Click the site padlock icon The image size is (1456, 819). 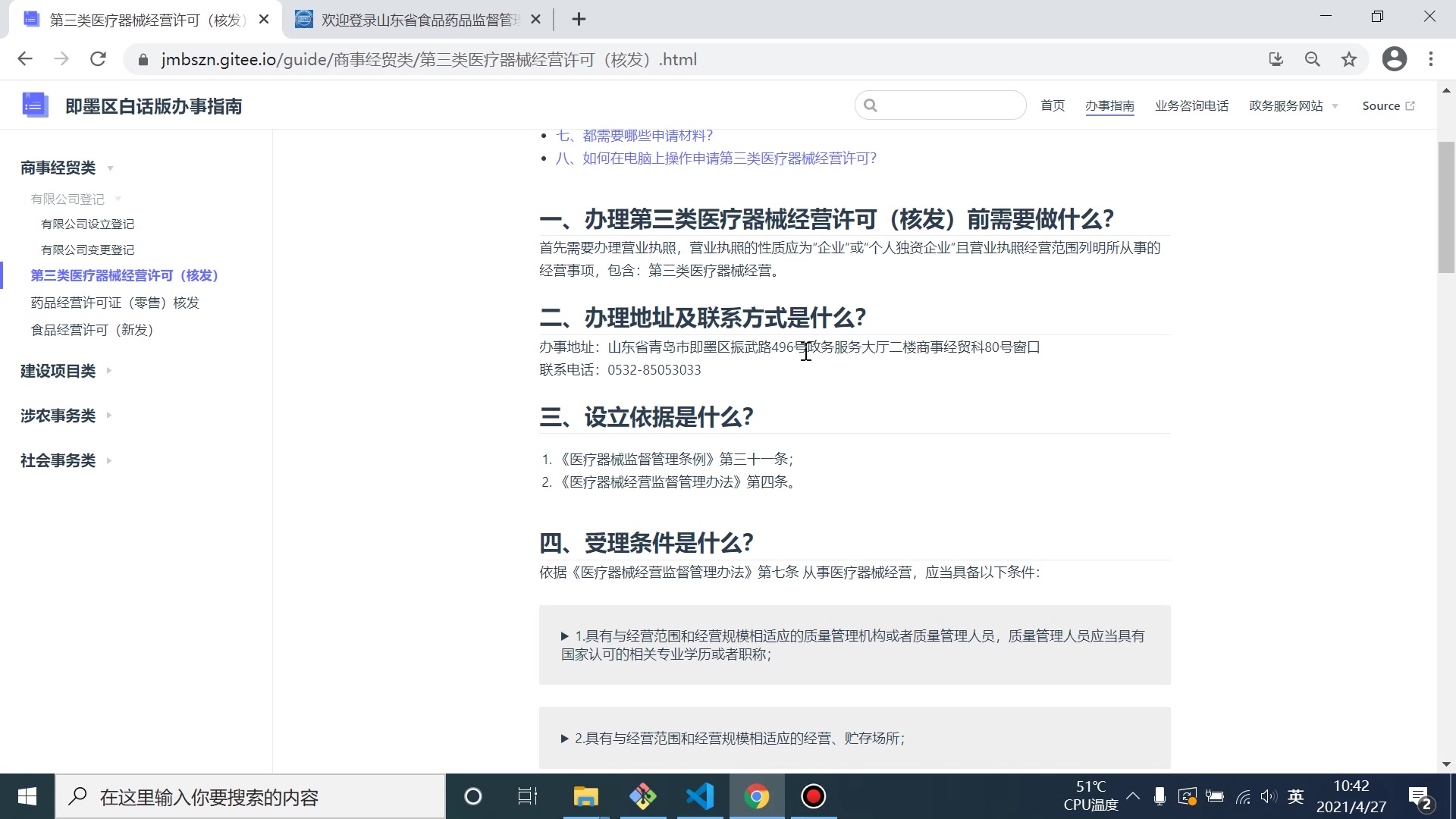[x=143, y=60]
